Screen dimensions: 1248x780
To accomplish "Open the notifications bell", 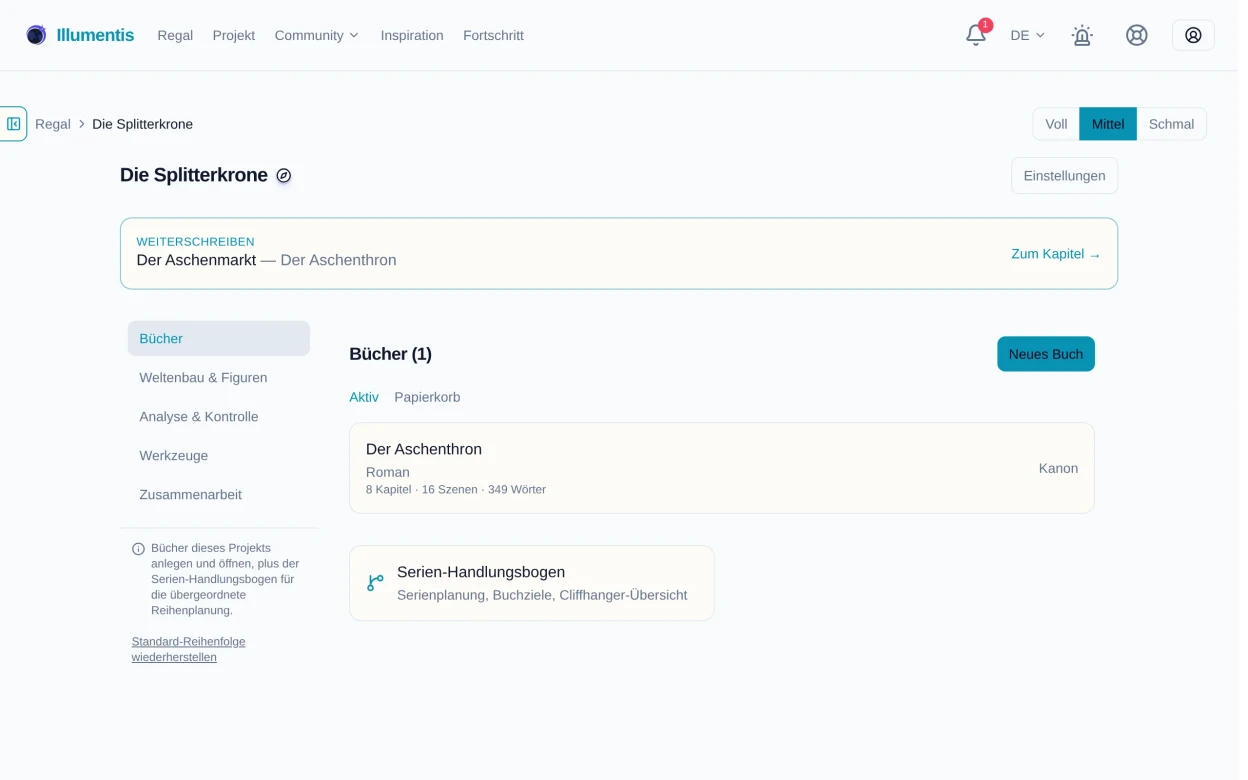I will [x=976, y=35].
